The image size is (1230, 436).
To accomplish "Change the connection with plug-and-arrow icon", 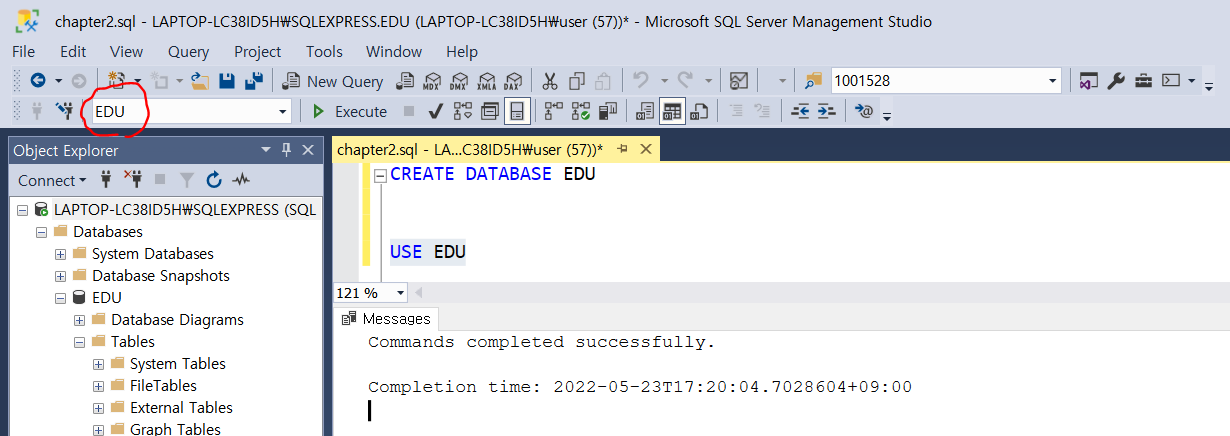I will click(65, 111).
